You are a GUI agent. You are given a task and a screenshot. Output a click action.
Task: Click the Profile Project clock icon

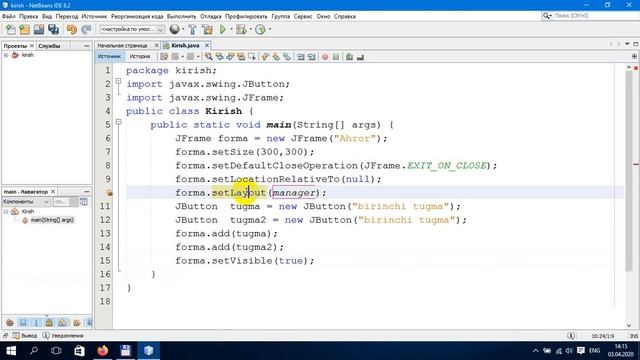[260, 29]
